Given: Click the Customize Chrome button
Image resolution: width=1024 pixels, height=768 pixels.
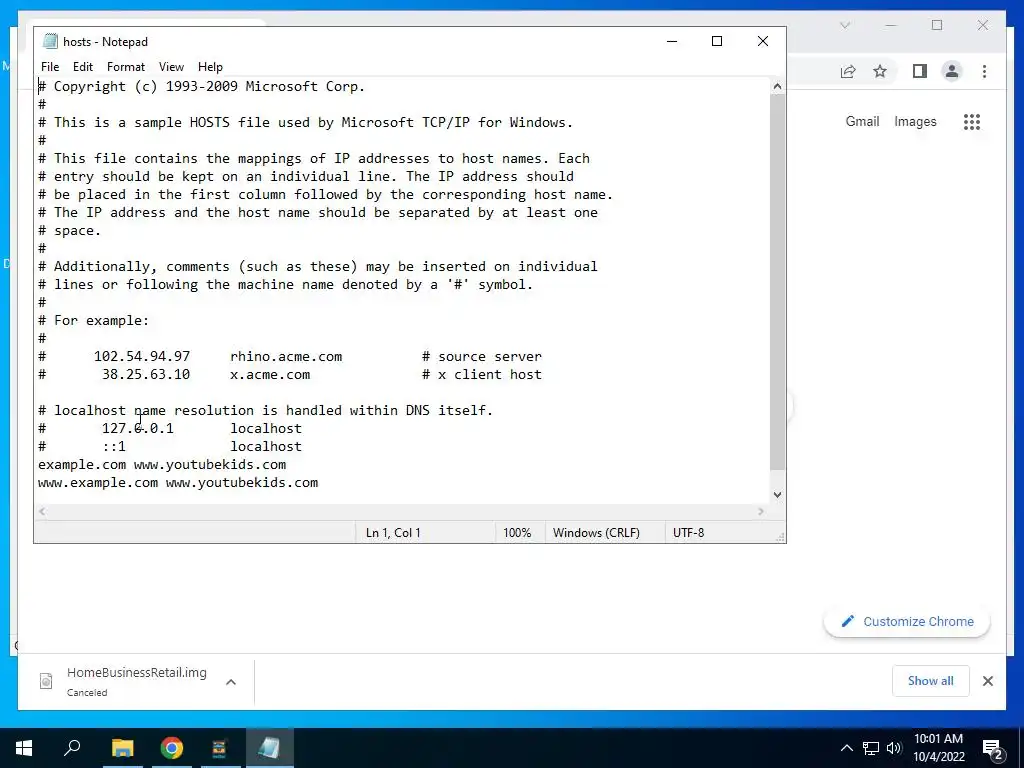Looking at the screenshot, I should tap(907, 622).
